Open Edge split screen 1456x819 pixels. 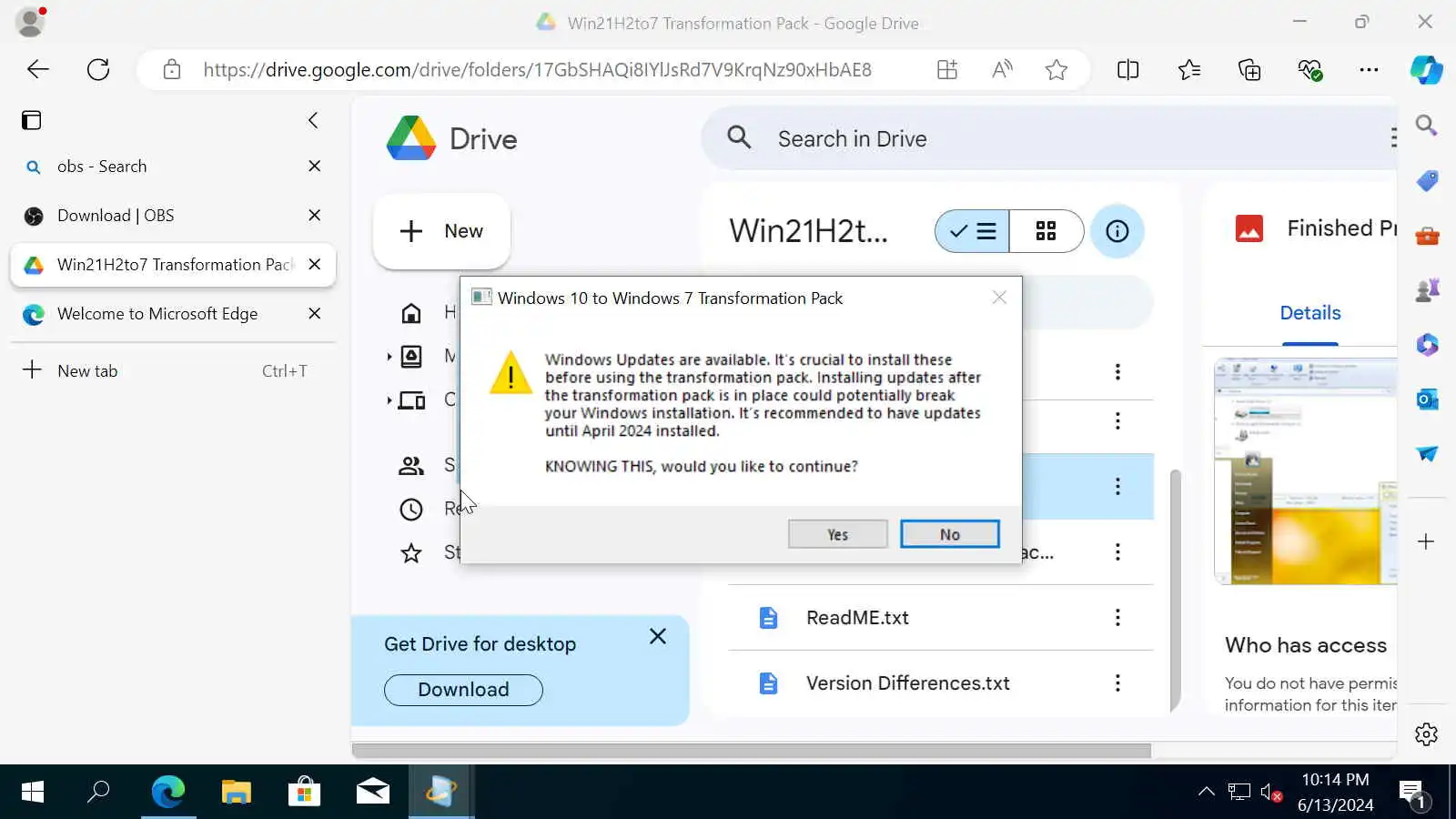pyautogui.click(x=1127, y=69)
